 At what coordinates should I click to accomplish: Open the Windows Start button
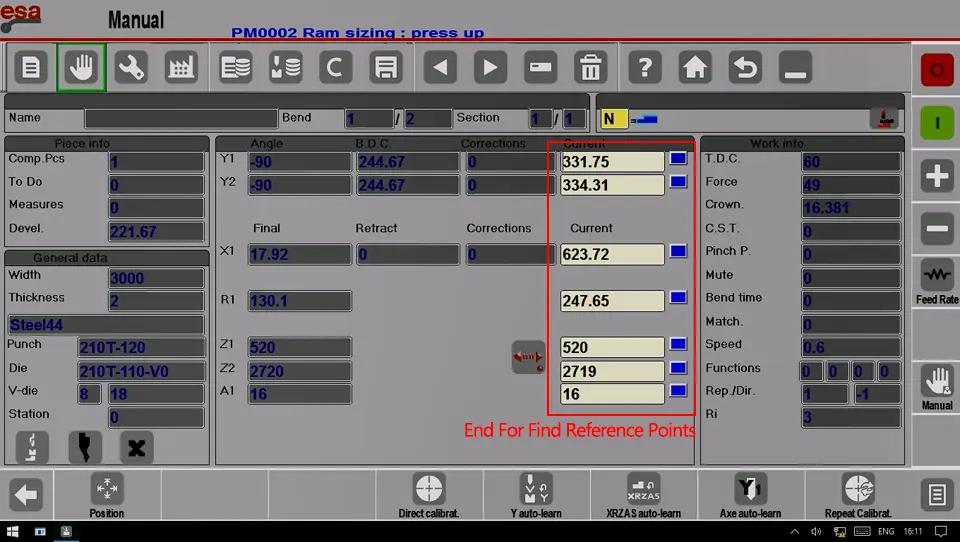tap(12, 531)
